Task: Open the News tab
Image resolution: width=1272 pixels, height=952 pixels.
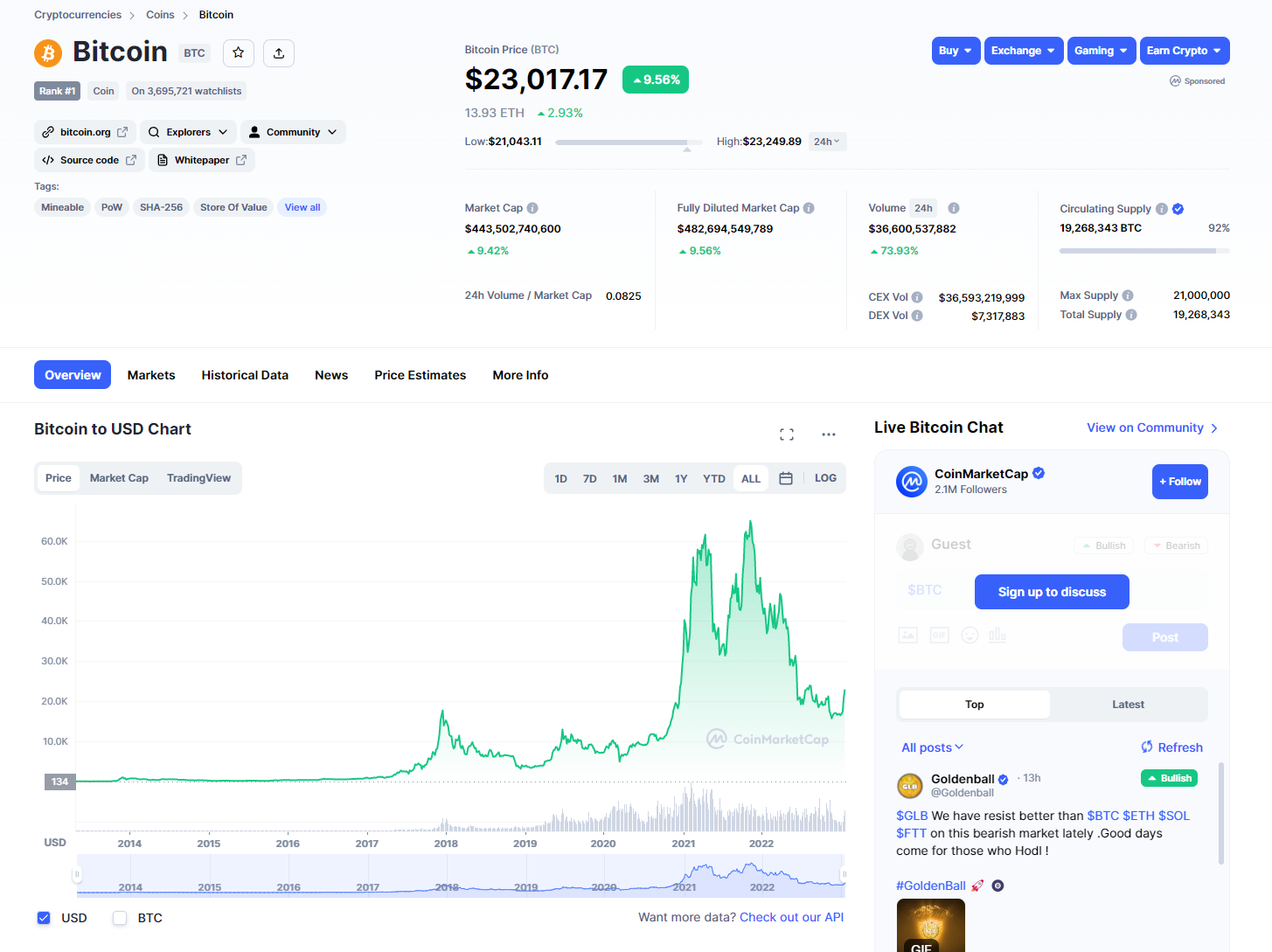Action: tap(331, 375)
